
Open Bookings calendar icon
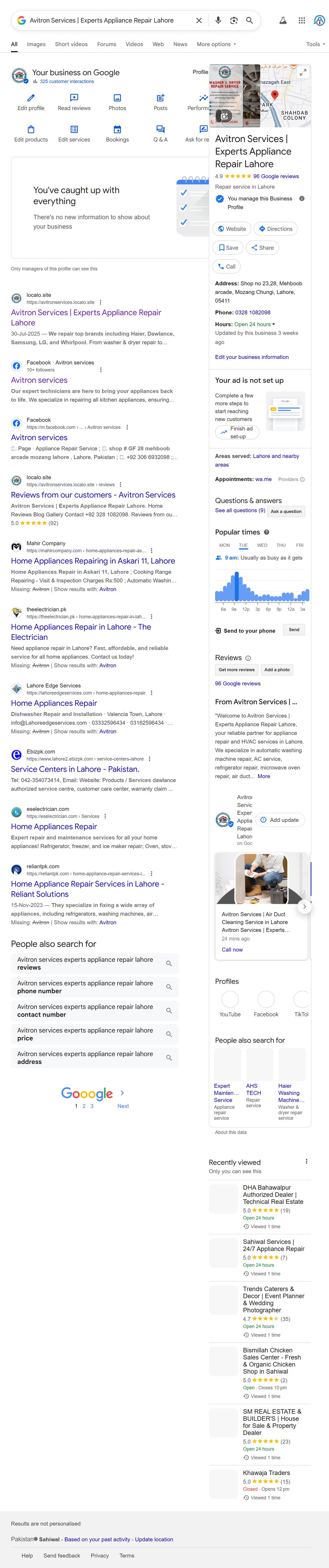pyautogui.click(x=117, y=133)
